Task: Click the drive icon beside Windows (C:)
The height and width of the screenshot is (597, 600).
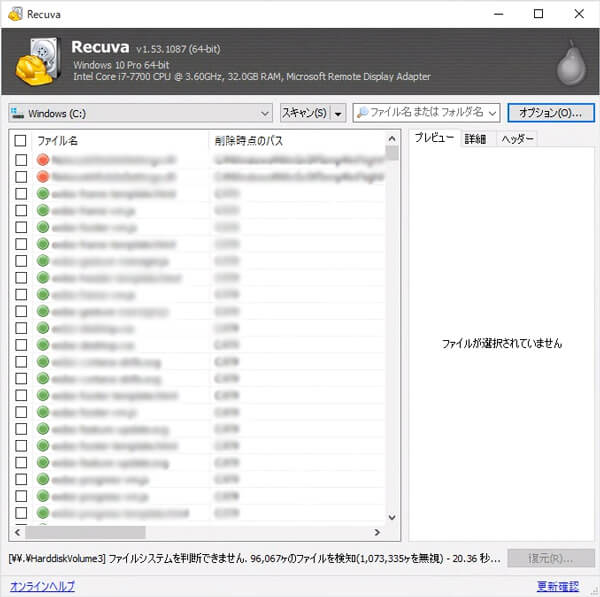Action: coord(17,113)
